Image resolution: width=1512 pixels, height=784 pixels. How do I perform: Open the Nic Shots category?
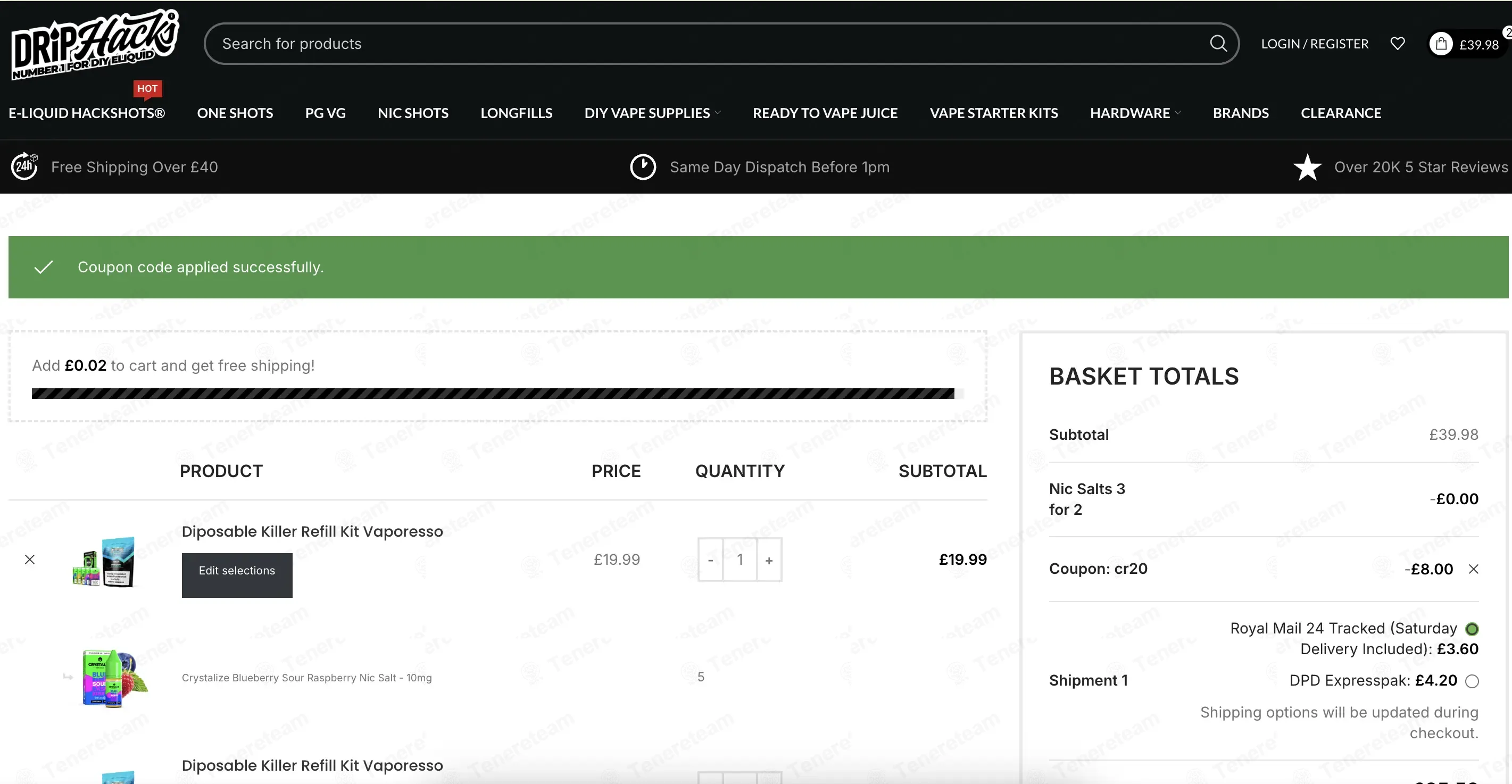point(413,113)
